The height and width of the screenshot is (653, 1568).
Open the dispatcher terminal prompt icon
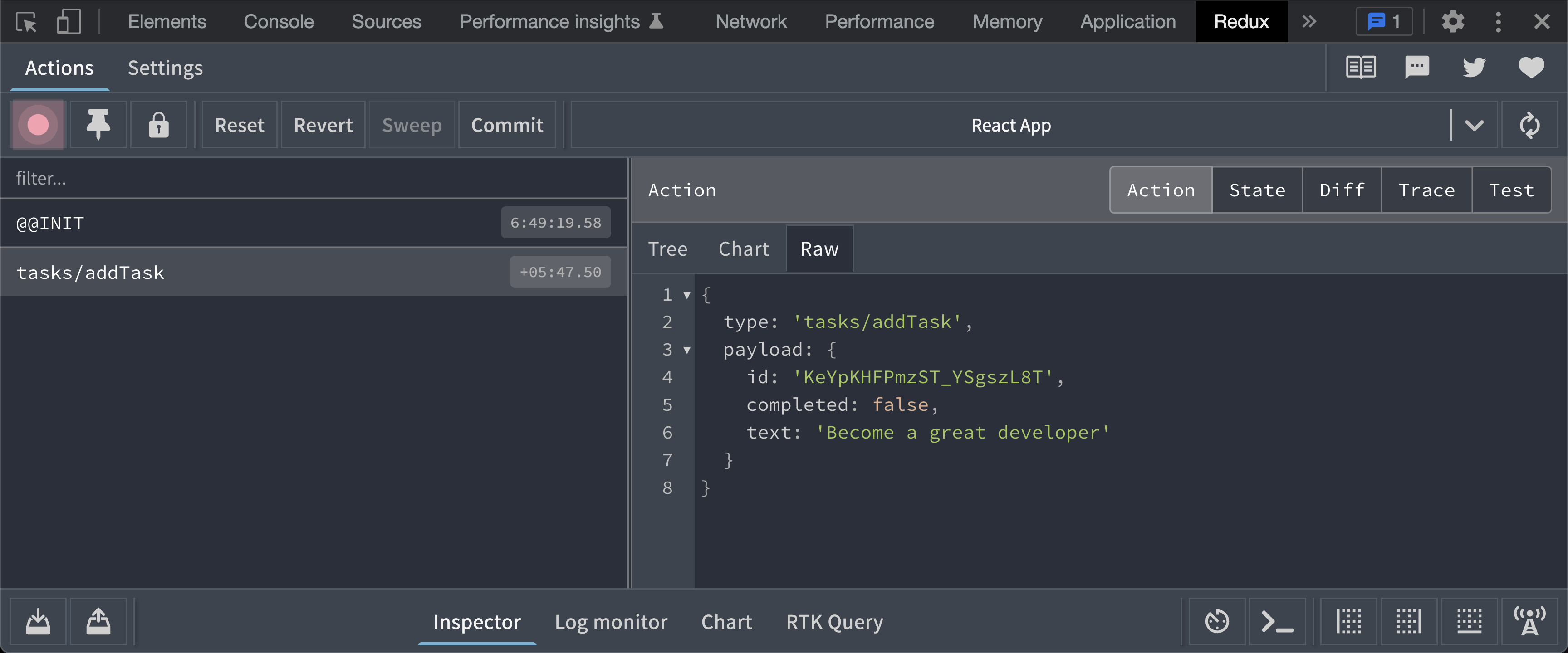pos(1277,621)
